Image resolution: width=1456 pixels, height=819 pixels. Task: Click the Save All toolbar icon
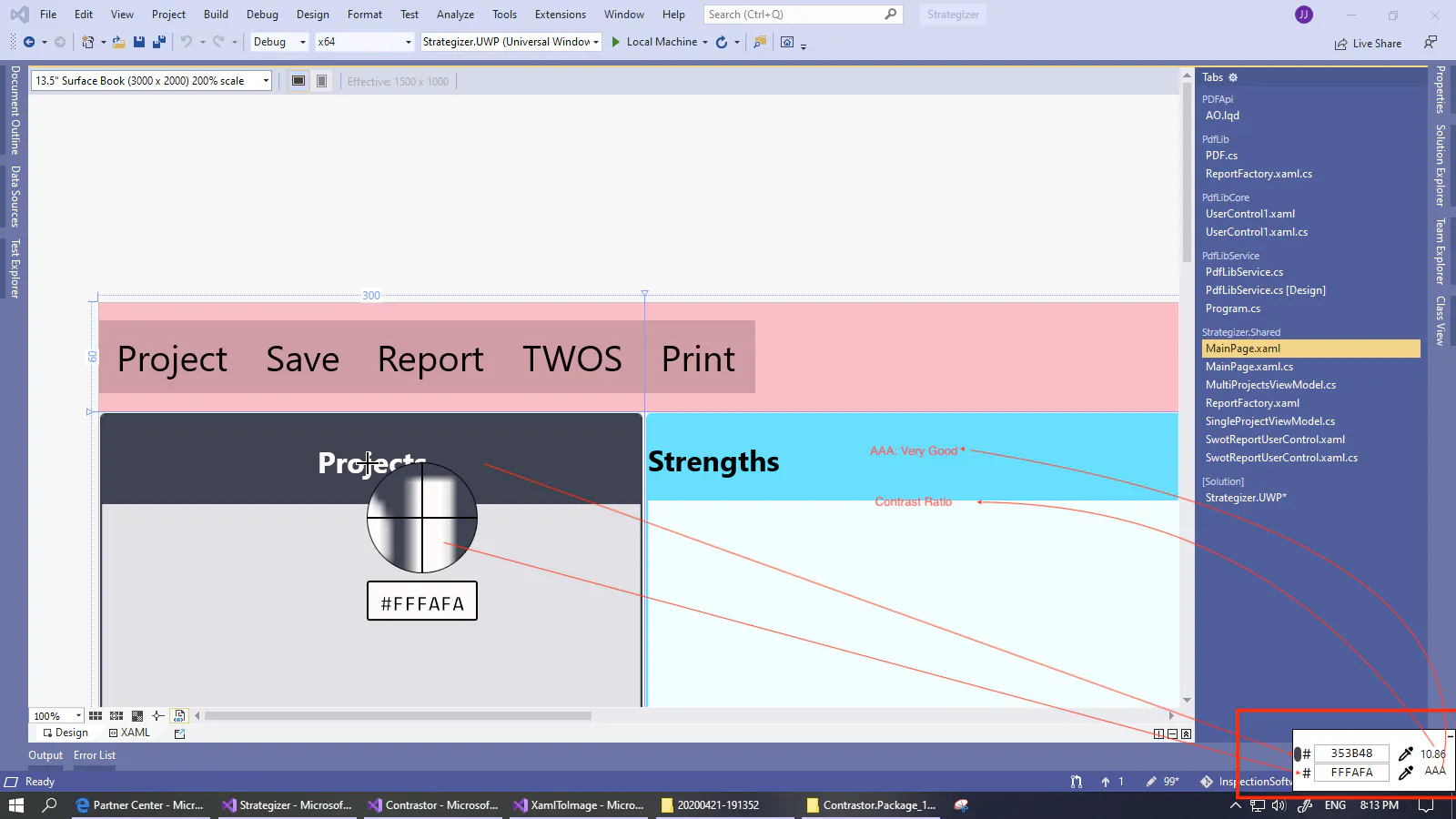pos(159,42)
